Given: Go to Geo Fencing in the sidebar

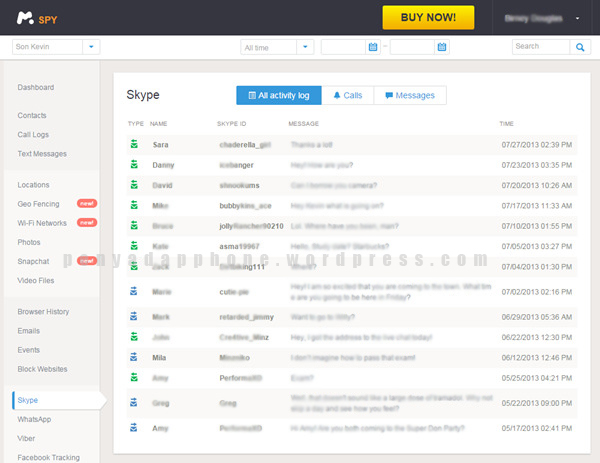Looking at the screenshot, I should click(x=38, y=204).
